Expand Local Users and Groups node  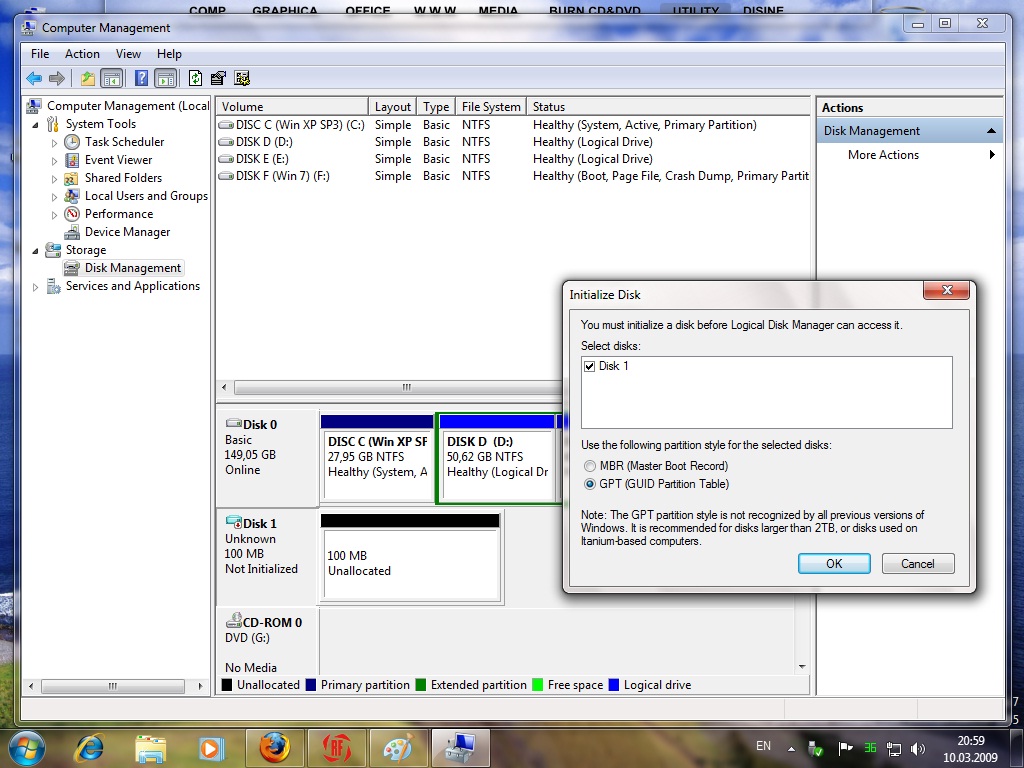[x=54, y=196]
